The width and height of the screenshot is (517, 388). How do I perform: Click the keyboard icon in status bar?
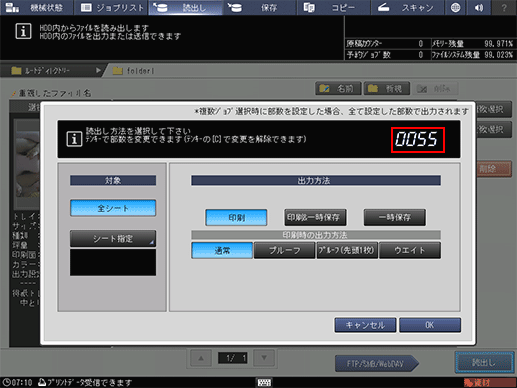click(264, 382)
